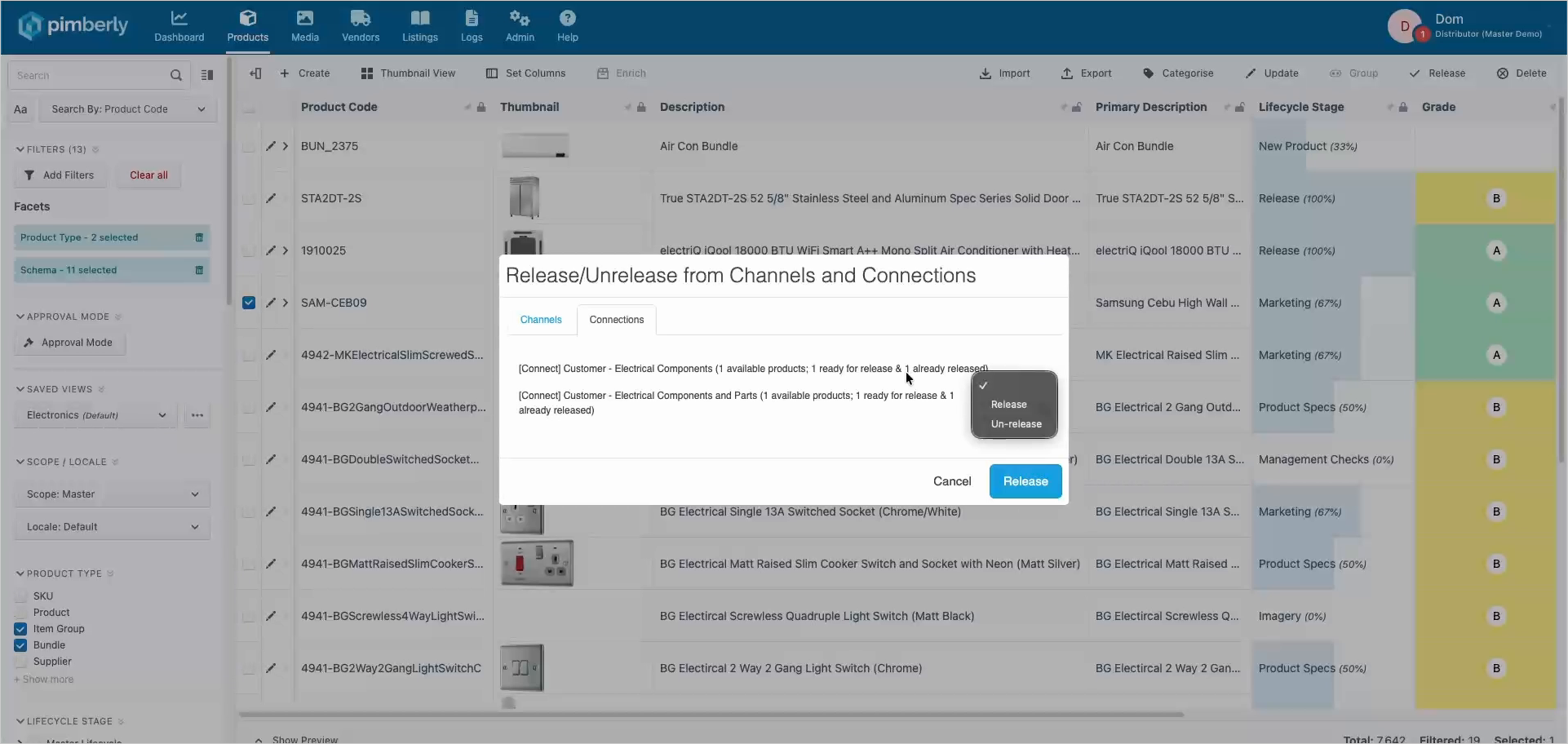1568x744 pixels.
Task: Switch to the Channels tab in dialog
Action: click(x=541, y=320)
